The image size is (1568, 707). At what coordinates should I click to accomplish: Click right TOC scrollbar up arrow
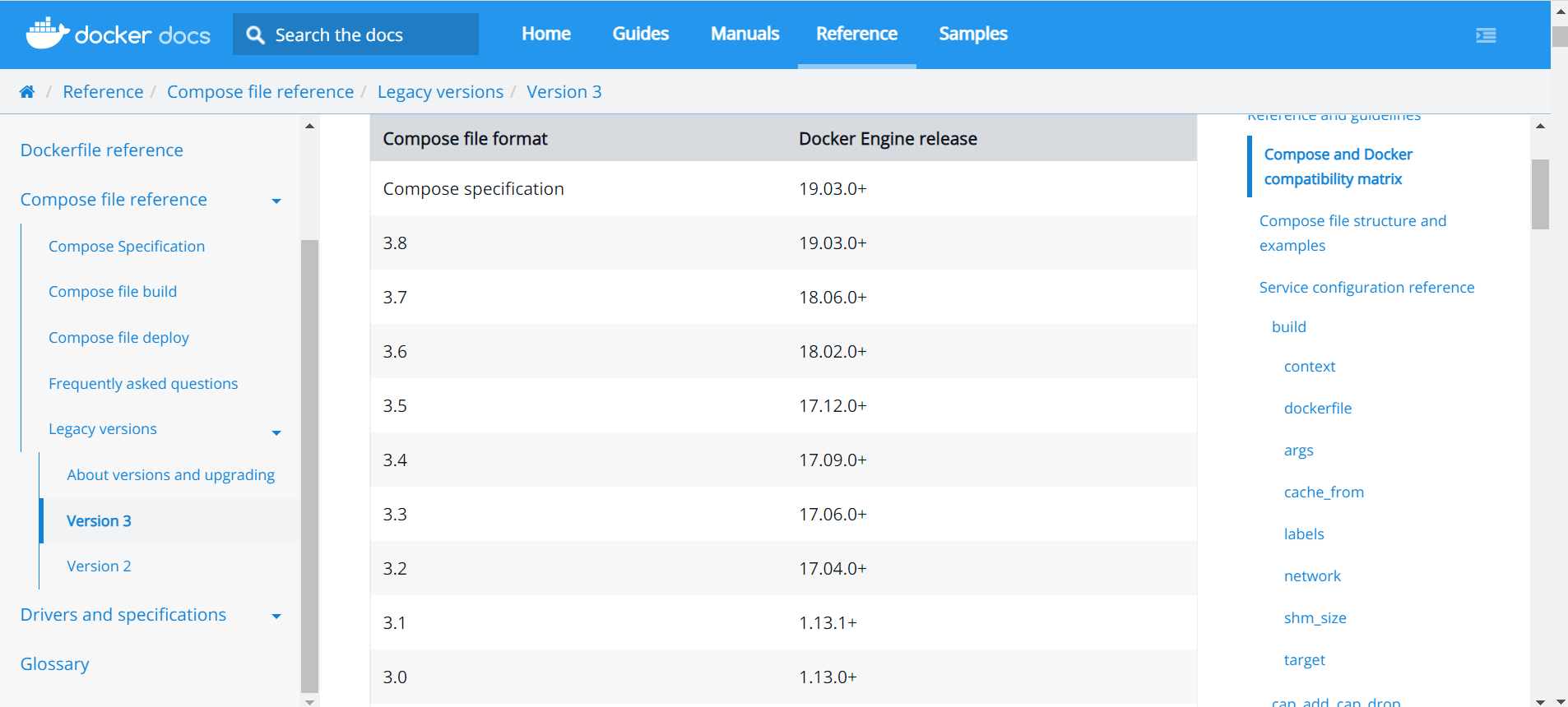point(1540,126)
